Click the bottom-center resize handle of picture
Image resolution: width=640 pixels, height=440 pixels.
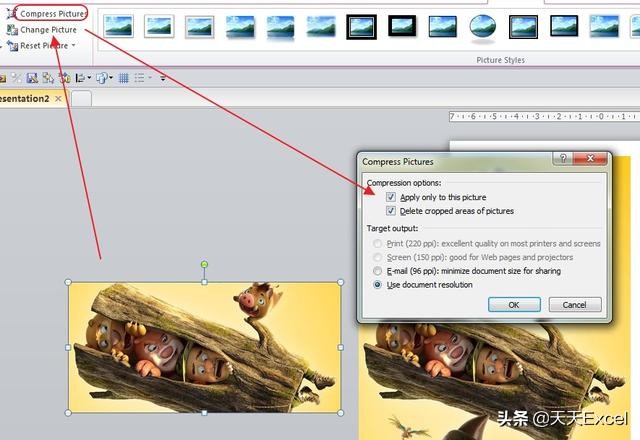(x=204, y=413)
